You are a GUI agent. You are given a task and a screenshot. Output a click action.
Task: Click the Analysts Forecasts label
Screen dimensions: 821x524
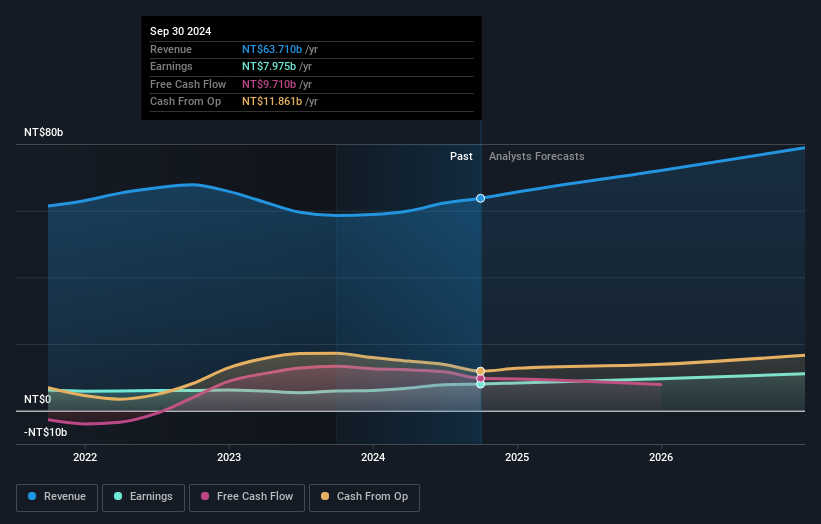click(x=537, y=156)
